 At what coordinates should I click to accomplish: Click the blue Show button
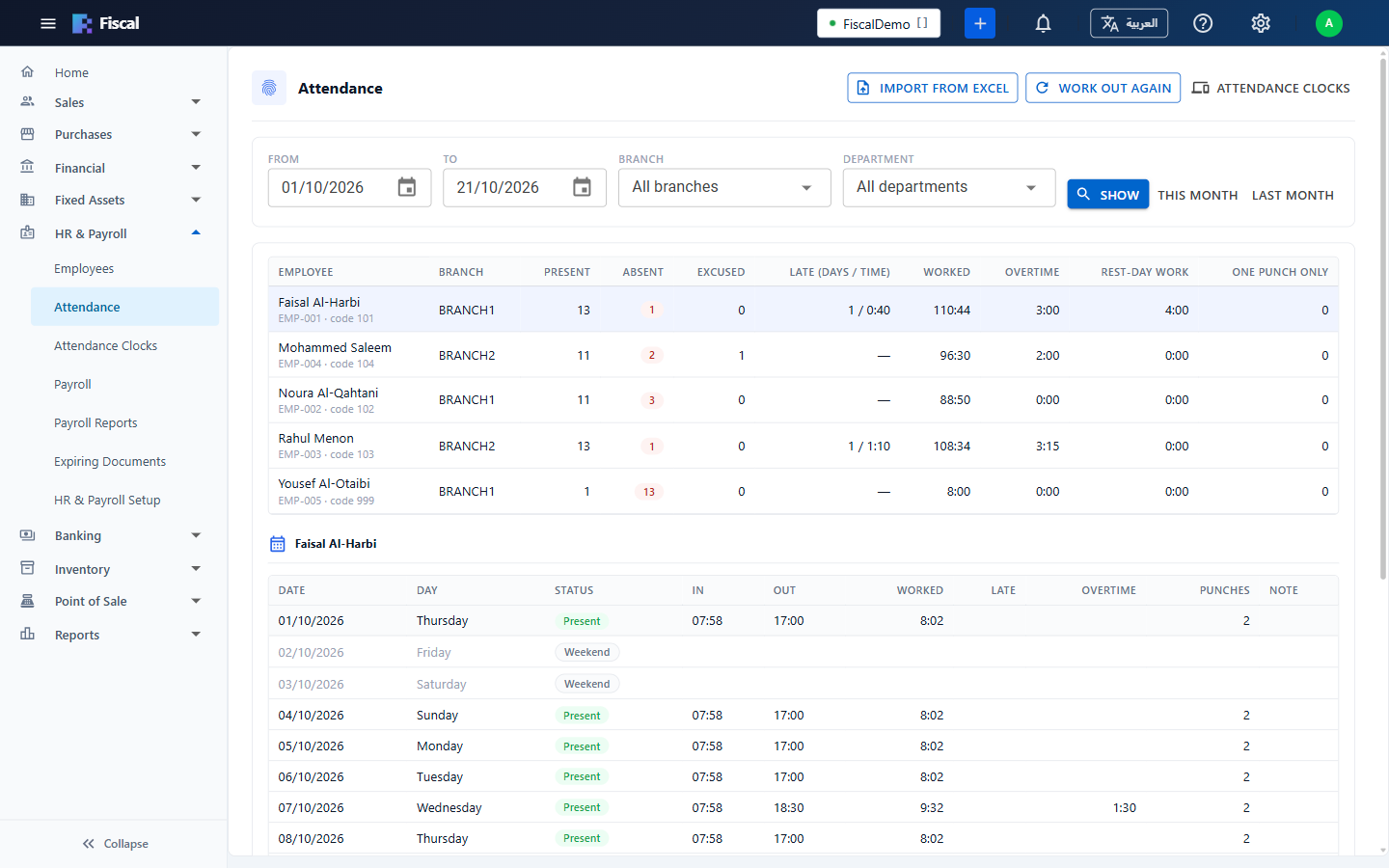pos(1107,194)
